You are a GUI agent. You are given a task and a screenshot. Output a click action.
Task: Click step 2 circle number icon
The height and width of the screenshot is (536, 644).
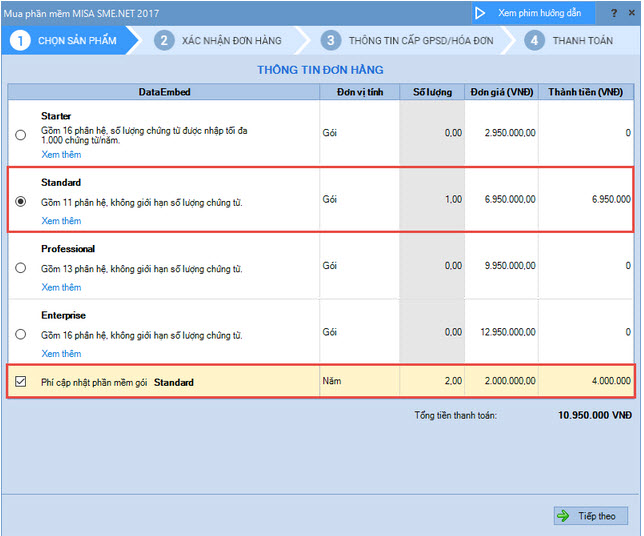point(164,41)
